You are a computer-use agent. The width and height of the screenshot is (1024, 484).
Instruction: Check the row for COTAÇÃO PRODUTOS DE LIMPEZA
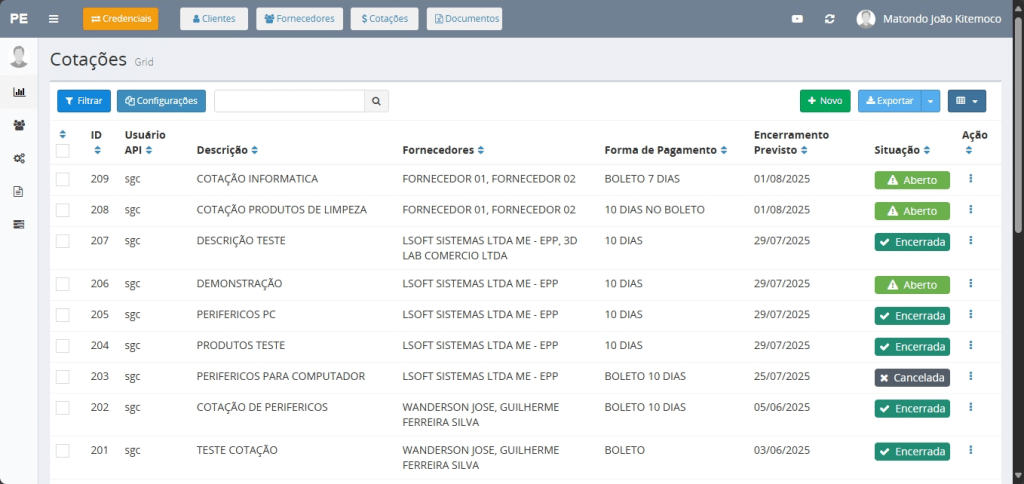[x=63, y=210]
